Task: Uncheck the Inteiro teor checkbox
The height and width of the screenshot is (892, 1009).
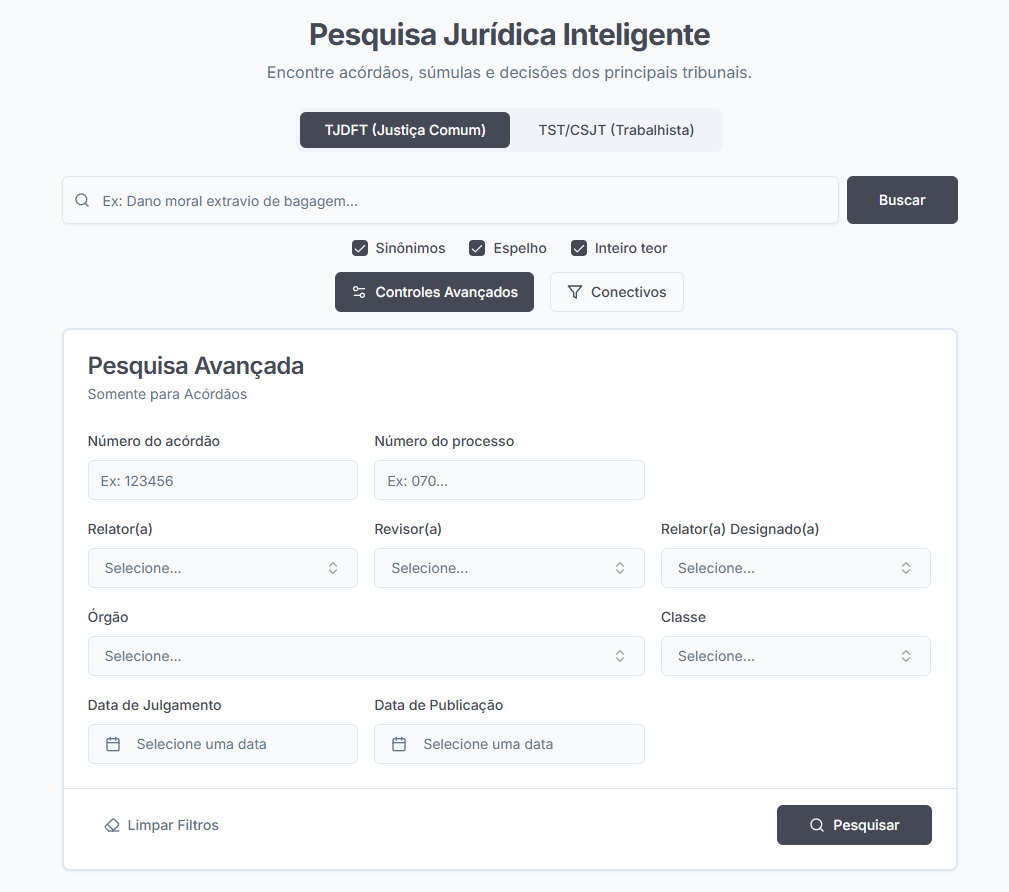Action: (x=579, y=247)
